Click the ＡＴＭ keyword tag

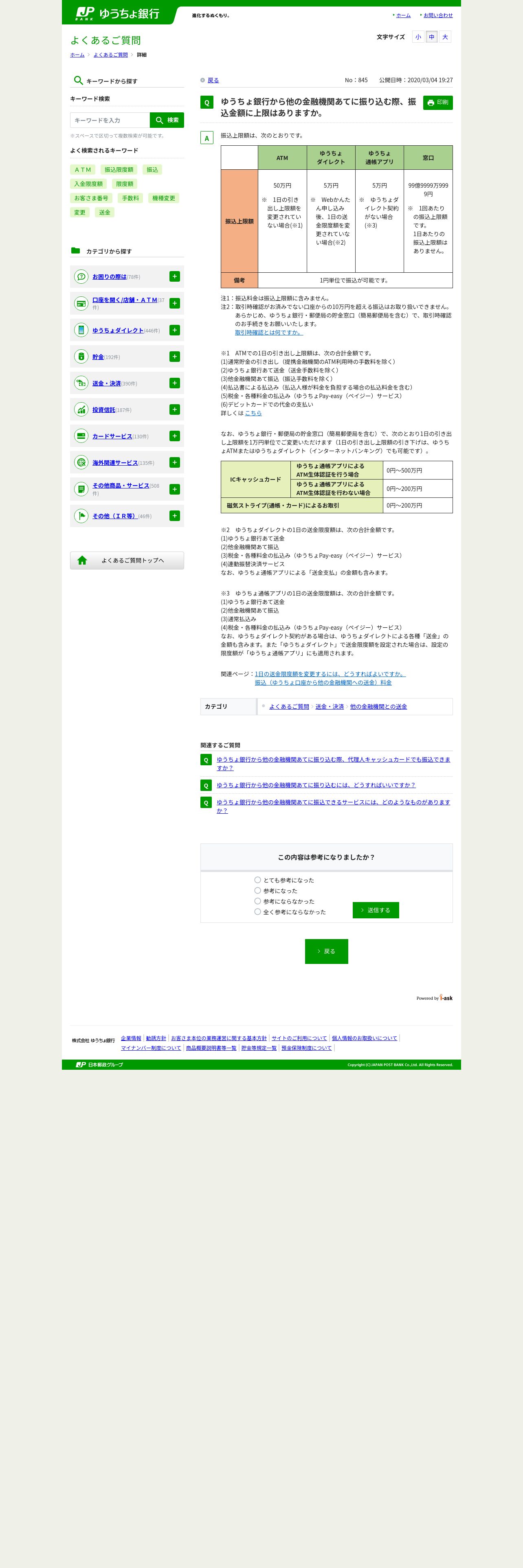tap(83, 169)
